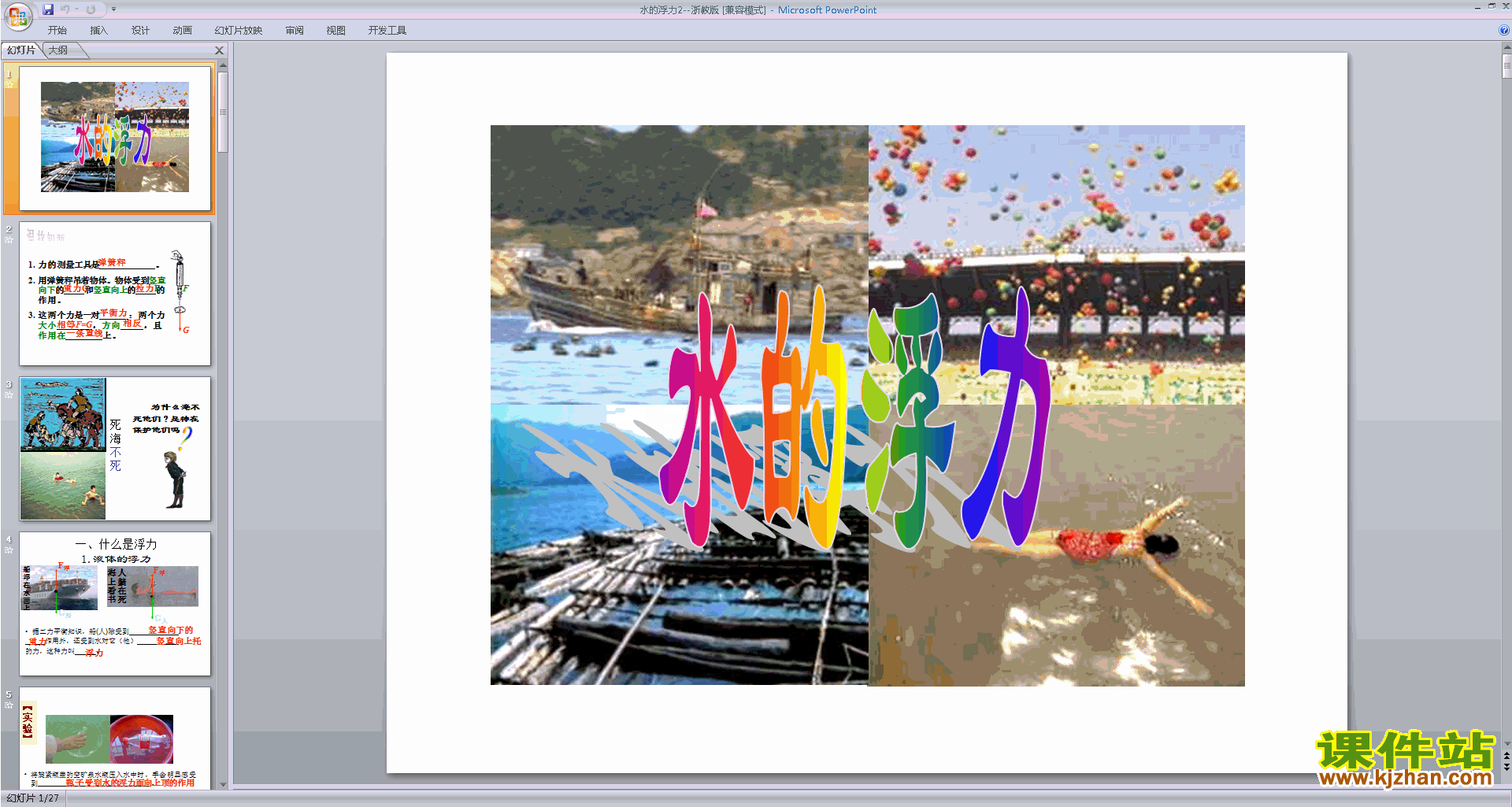Open the round Office button menu
The width and height of the screenshot is (1512, 807).
[x=17, y=16]
